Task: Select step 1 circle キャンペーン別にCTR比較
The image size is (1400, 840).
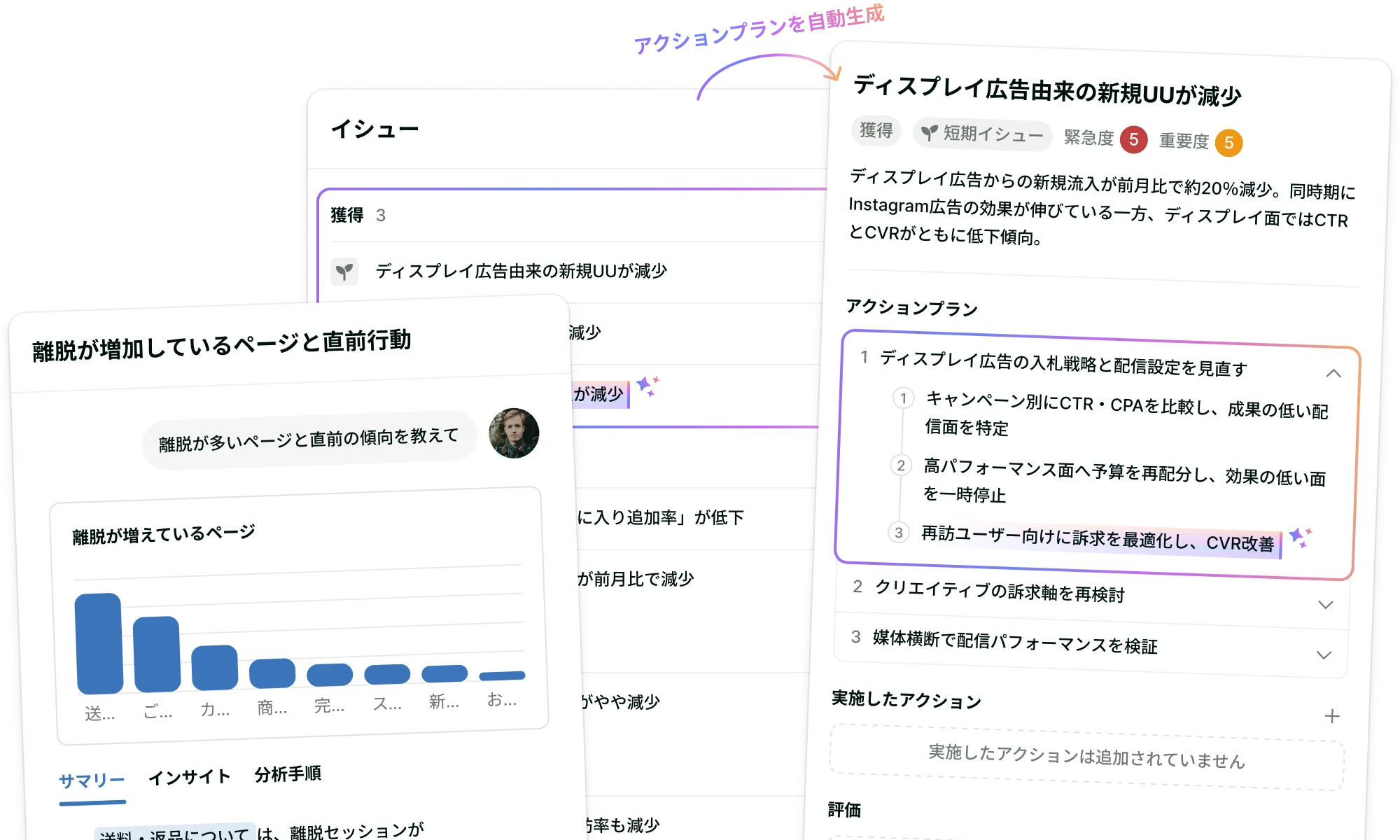Action: pos(903,398)
